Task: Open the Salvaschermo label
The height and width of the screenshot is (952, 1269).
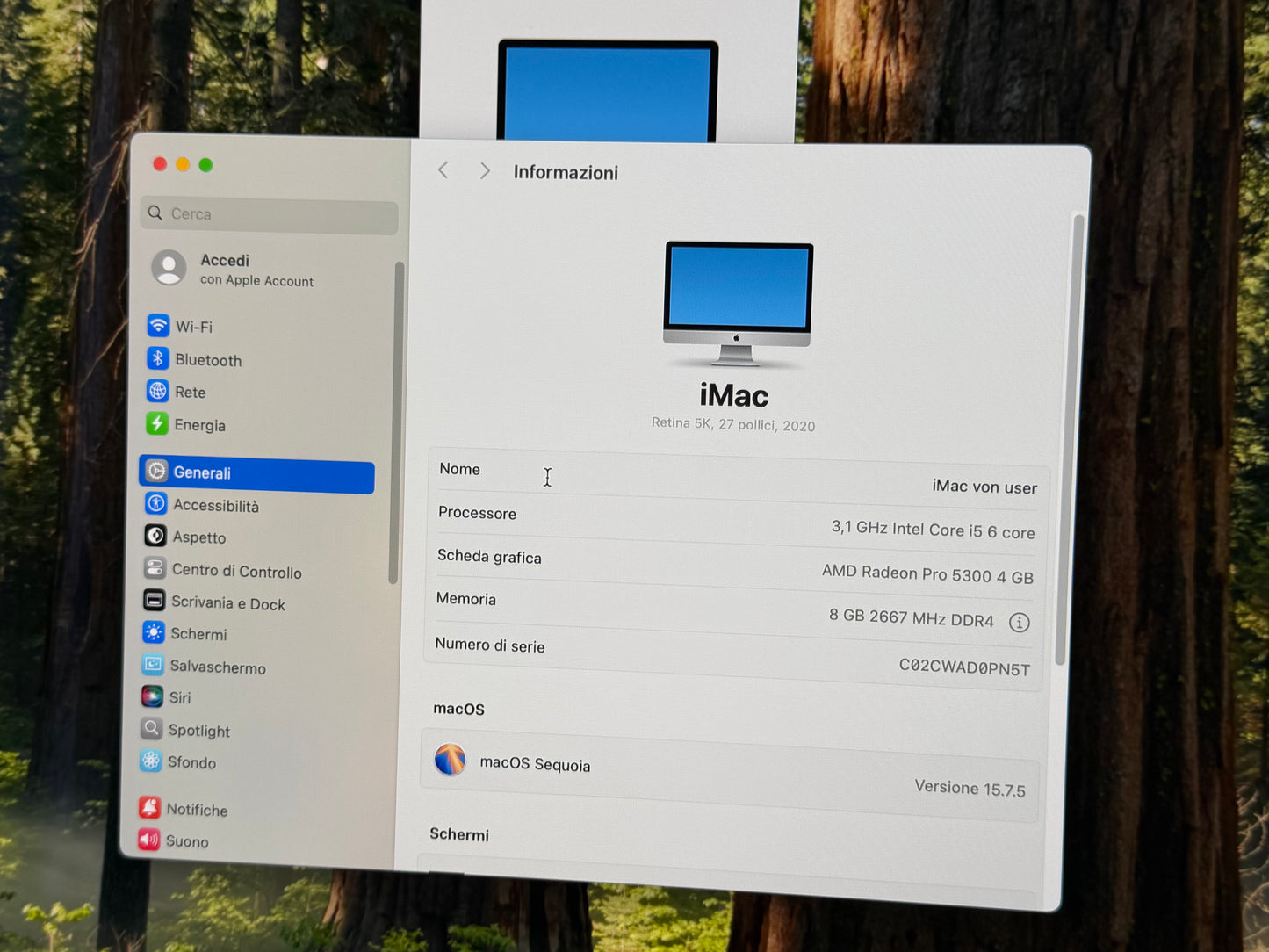Action: pyautogui.click(x=218, y=667)
